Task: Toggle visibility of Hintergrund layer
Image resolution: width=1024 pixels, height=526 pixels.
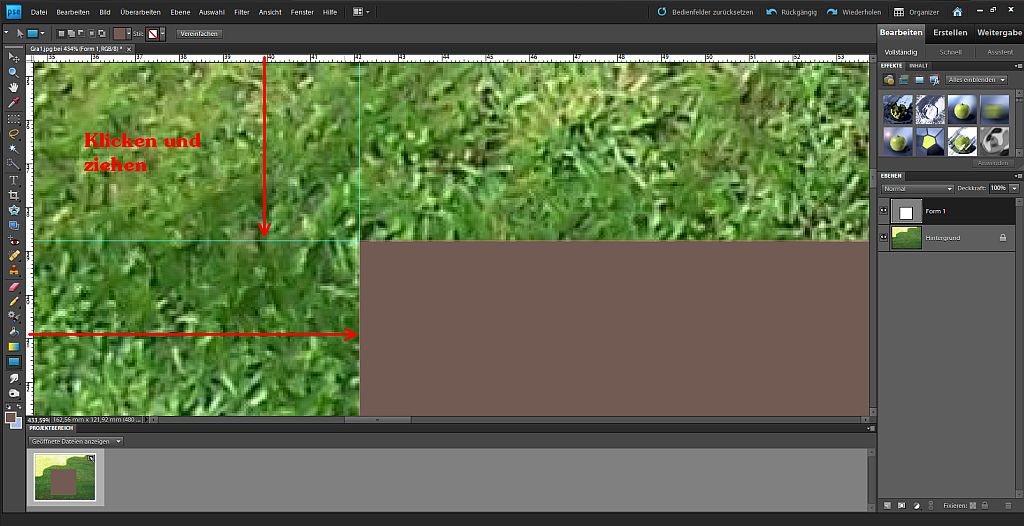Action: pos(884,238)
